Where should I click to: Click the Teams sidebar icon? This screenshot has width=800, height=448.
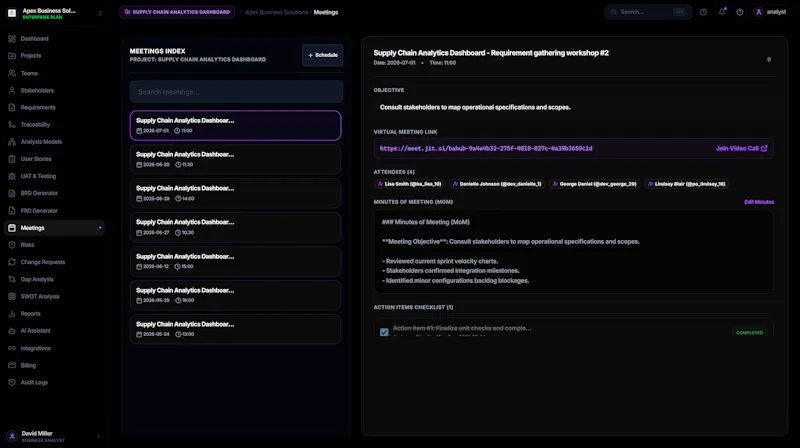click(12, 73)
